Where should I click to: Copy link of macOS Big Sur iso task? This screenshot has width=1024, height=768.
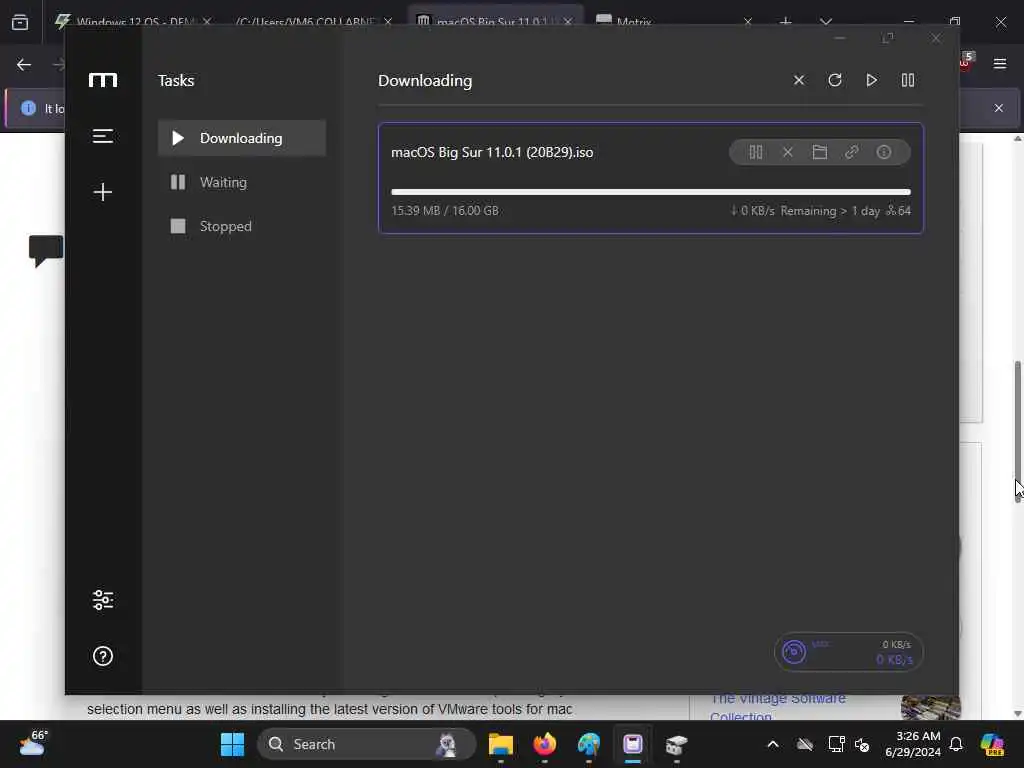pyautogui.click(x=852, y=152)
